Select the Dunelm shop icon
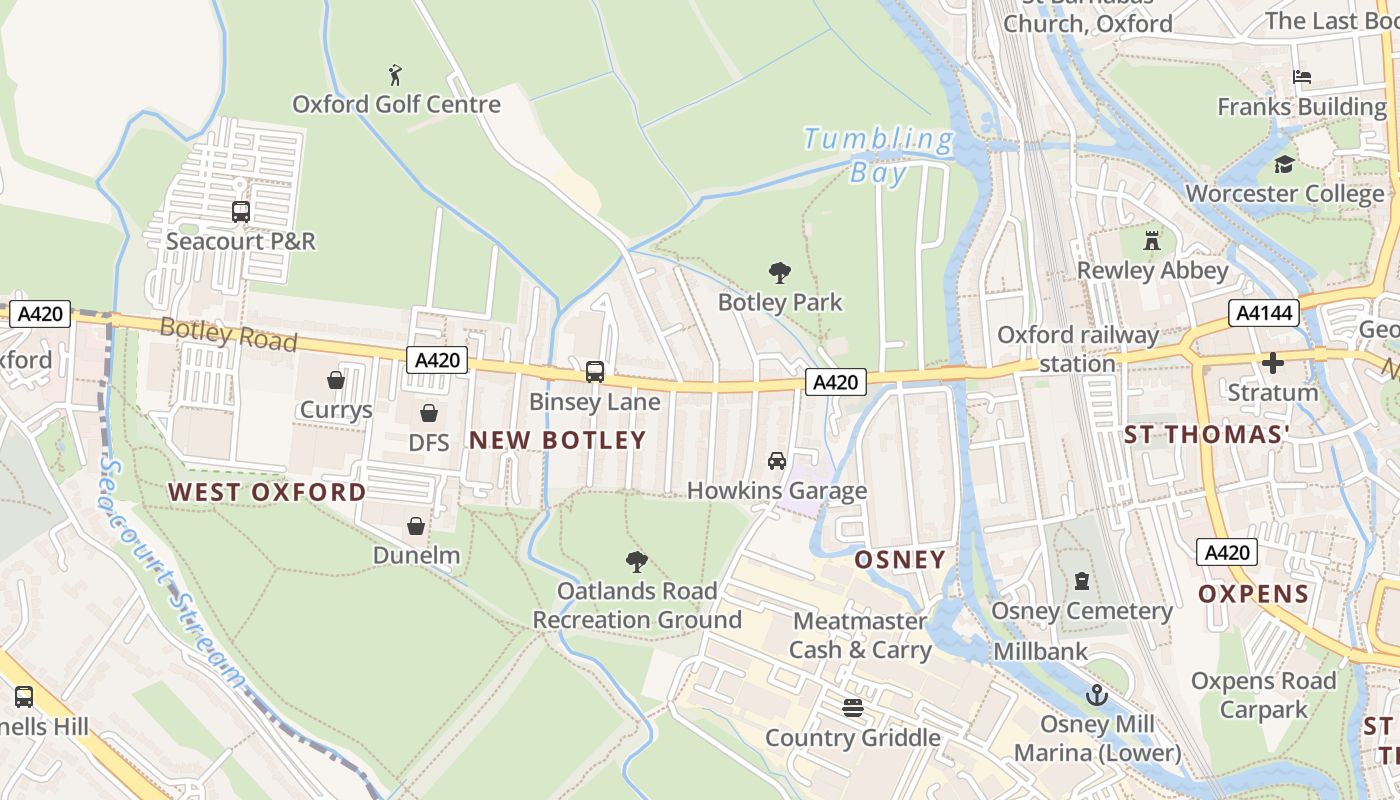 416,526
